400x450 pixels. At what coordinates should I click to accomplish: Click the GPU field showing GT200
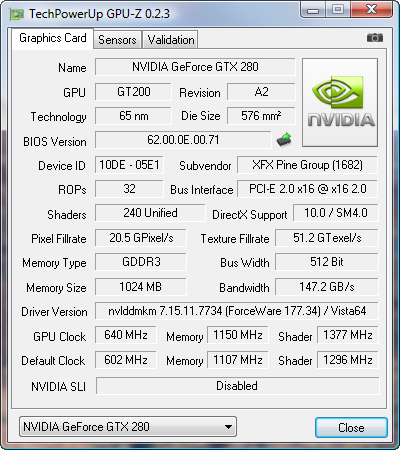pyautogui.click(x=133, y=92)
